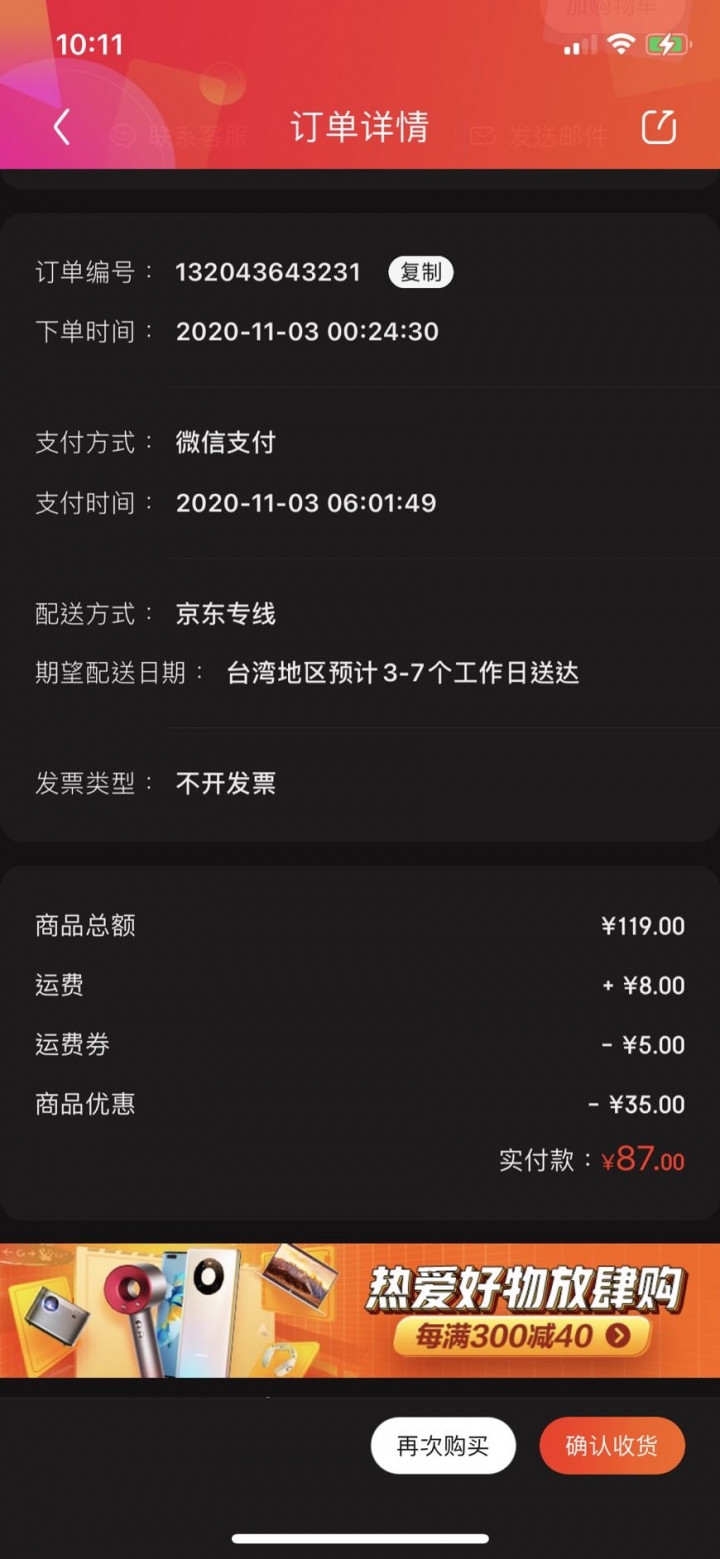Confirm receipt with 确认收货 button

point(612,1445)
